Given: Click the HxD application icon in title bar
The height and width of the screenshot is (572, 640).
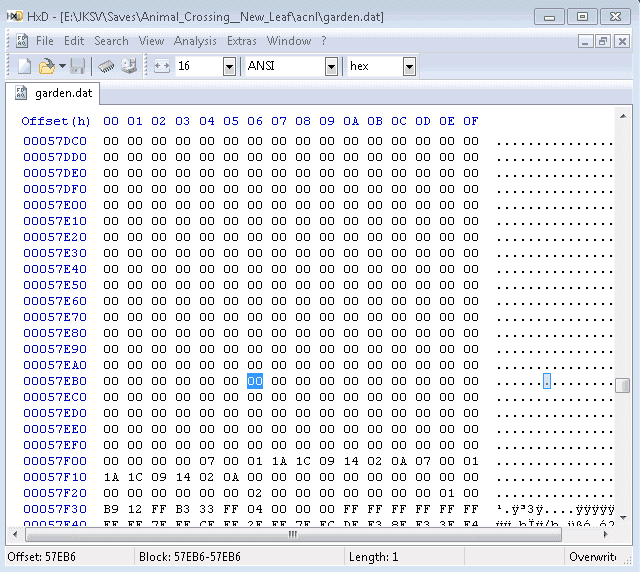Looking at the screenshot, I should coord(15,16).
